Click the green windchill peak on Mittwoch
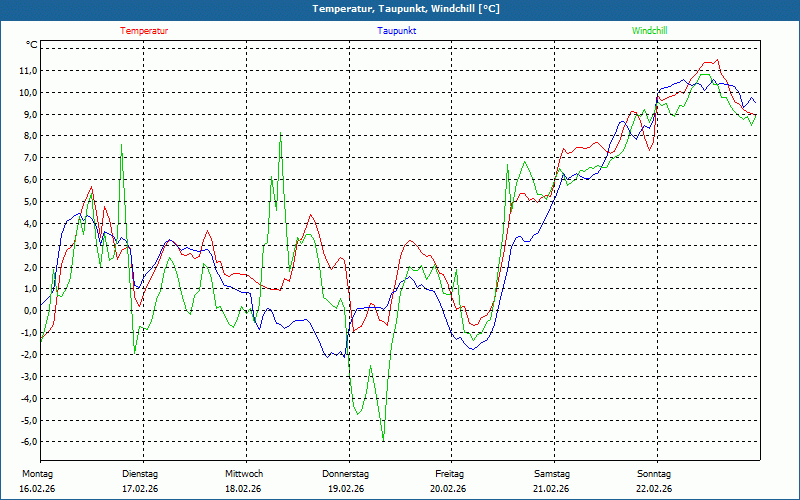Viewport: 800px width, 500px height. (x=281, y=132)
